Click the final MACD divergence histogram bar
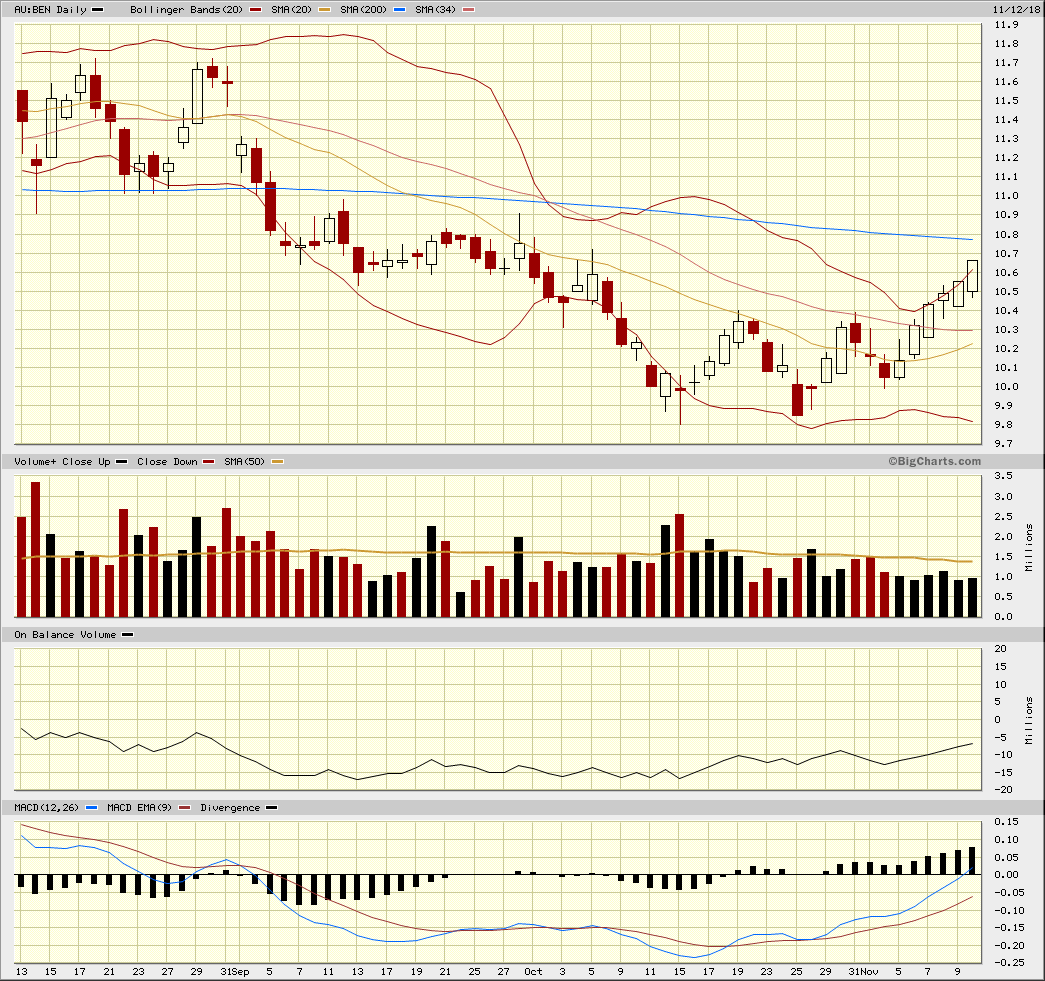This screenshot has height=981, width=1045. pyautogui.click(x=972, y=861)
